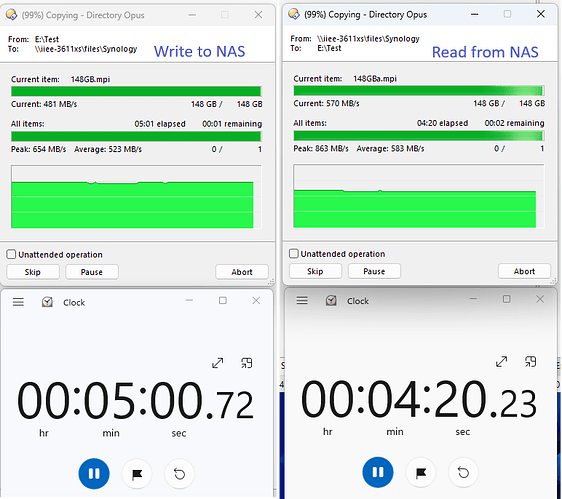
Task: Reset the right stopwatch
Action: pyautogui.click(x=463, y=472)
